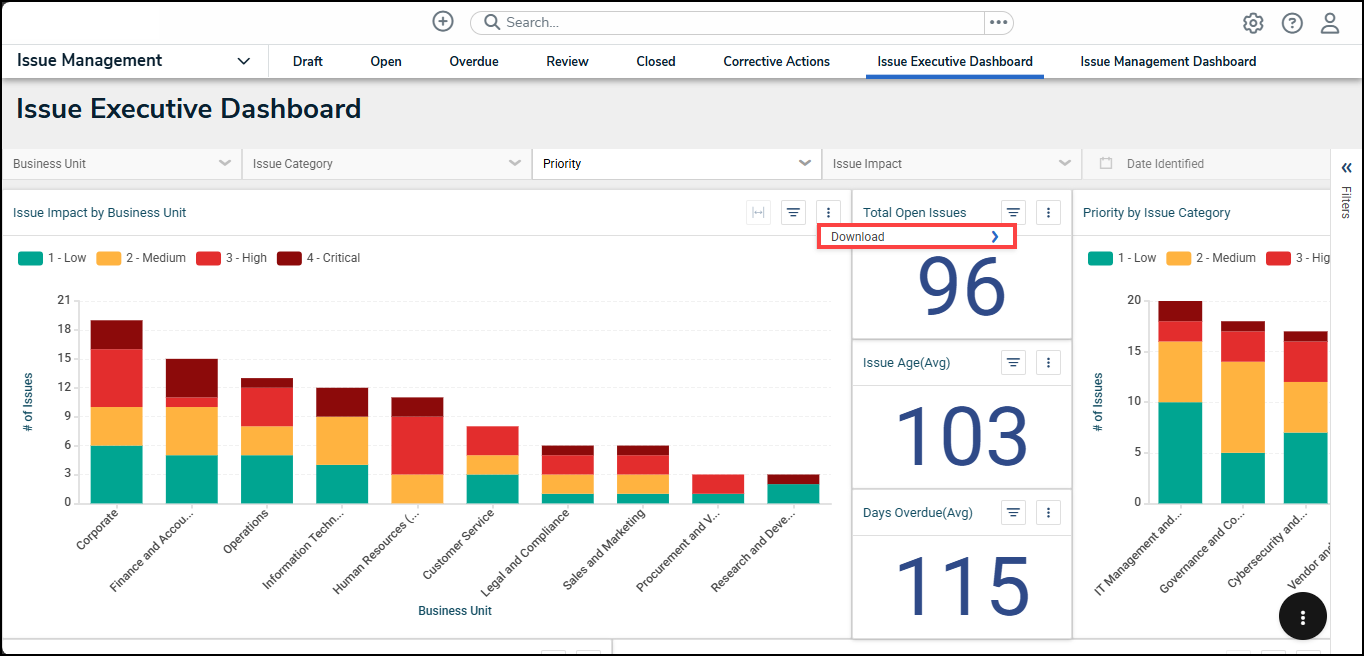Open the help question mark icon

click(x=1292, y=23)
